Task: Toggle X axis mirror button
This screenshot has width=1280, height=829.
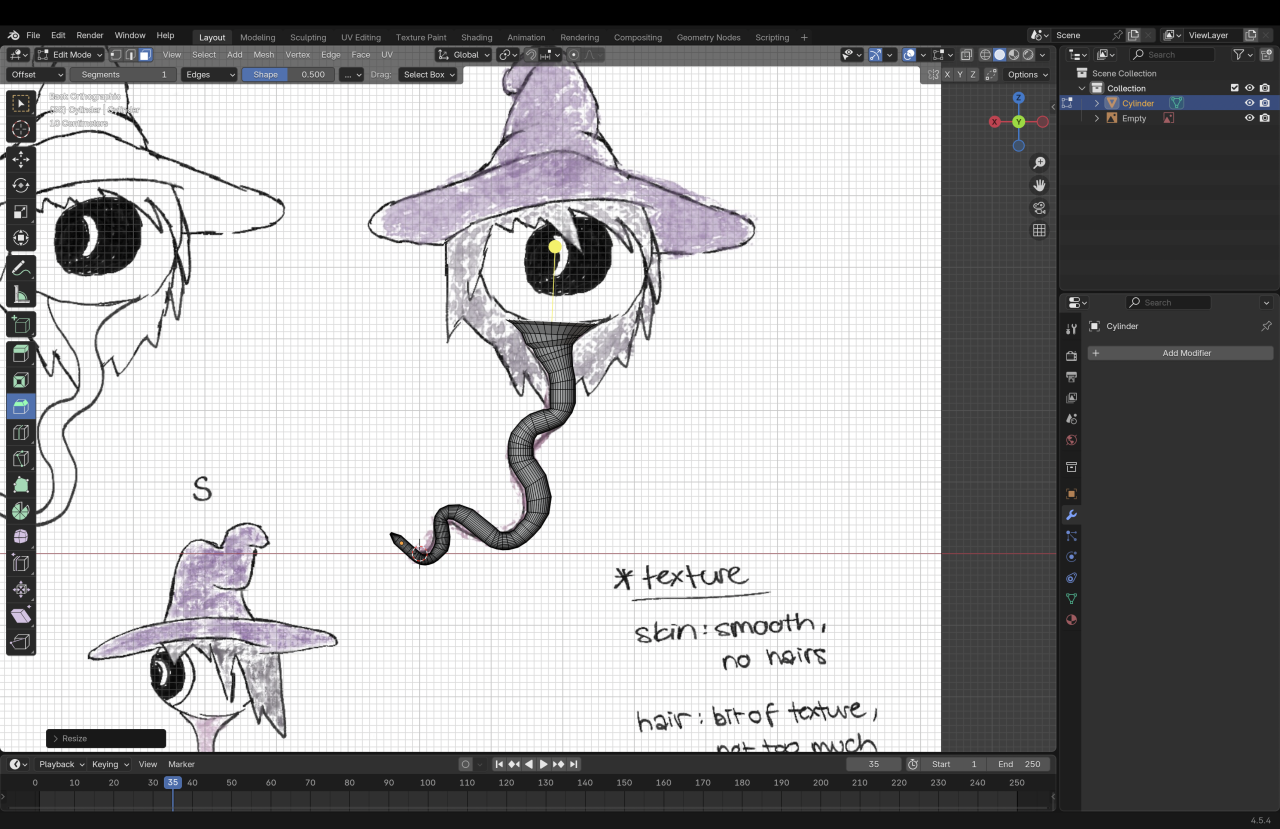Action: click(946, 75)
